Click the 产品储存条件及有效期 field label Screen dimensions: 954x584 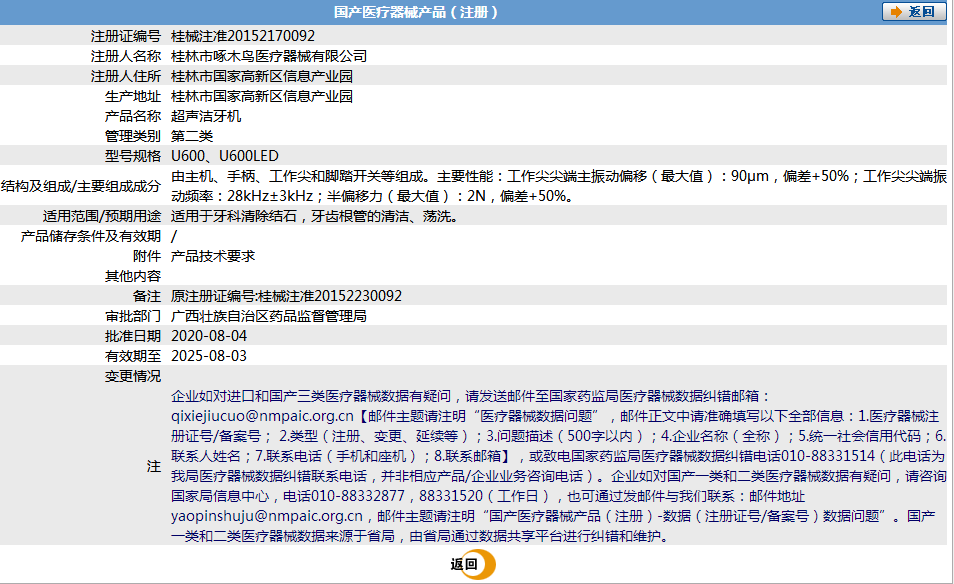point(91,236)
